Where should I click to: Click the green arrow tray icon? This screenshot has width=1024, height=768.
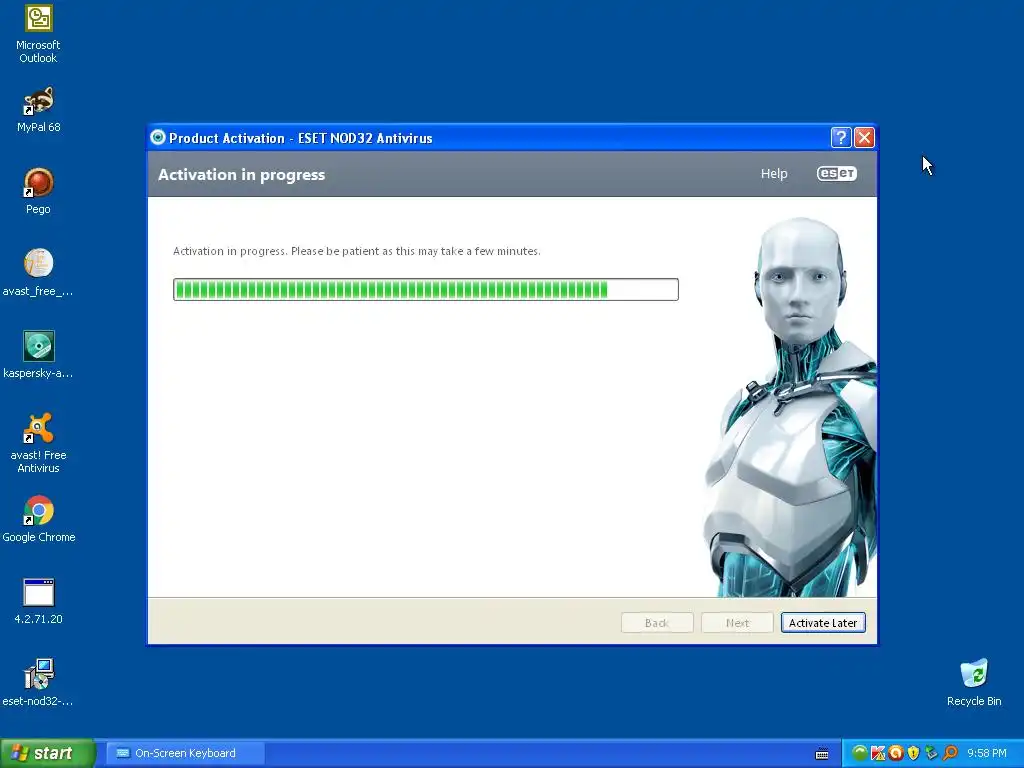coord(859,753)
